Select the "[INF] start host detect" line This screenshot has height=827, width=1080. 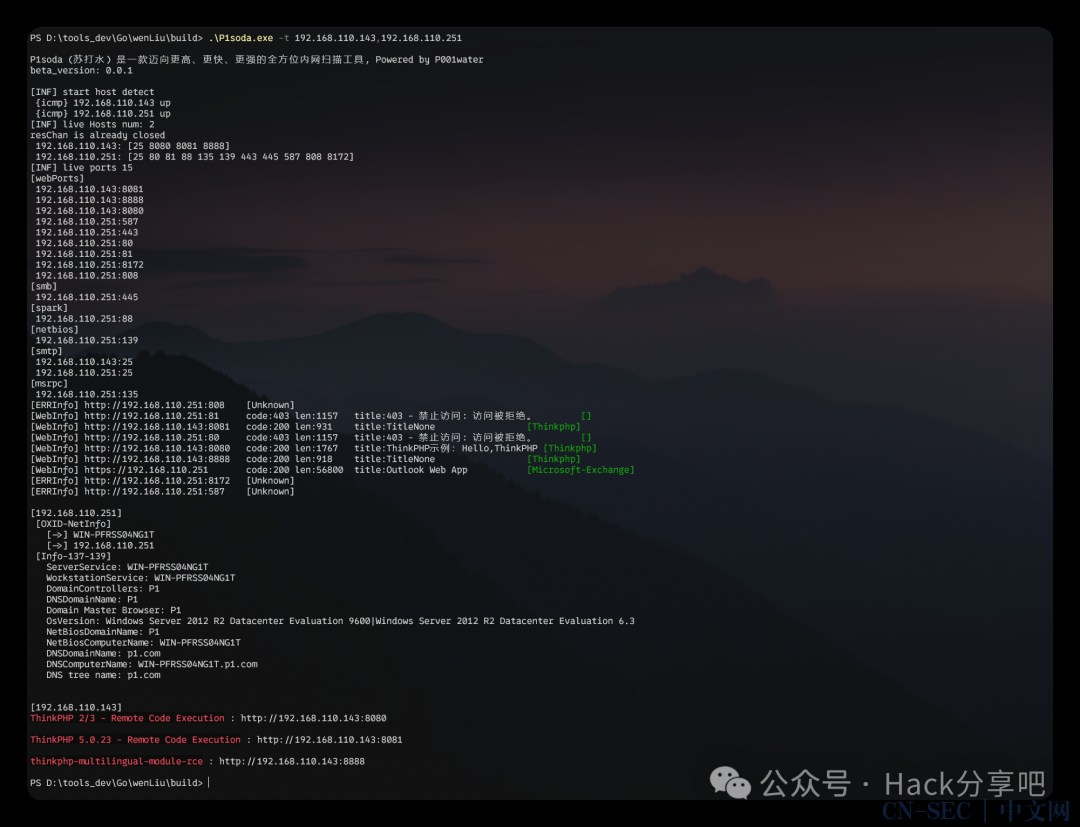click(92, 92)
